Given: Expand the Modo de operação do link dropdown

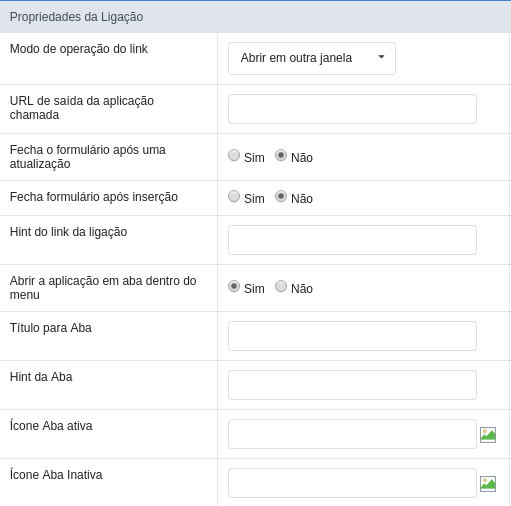Looking at the screenshot, I should pyautogui.click(x=312, y=58).
